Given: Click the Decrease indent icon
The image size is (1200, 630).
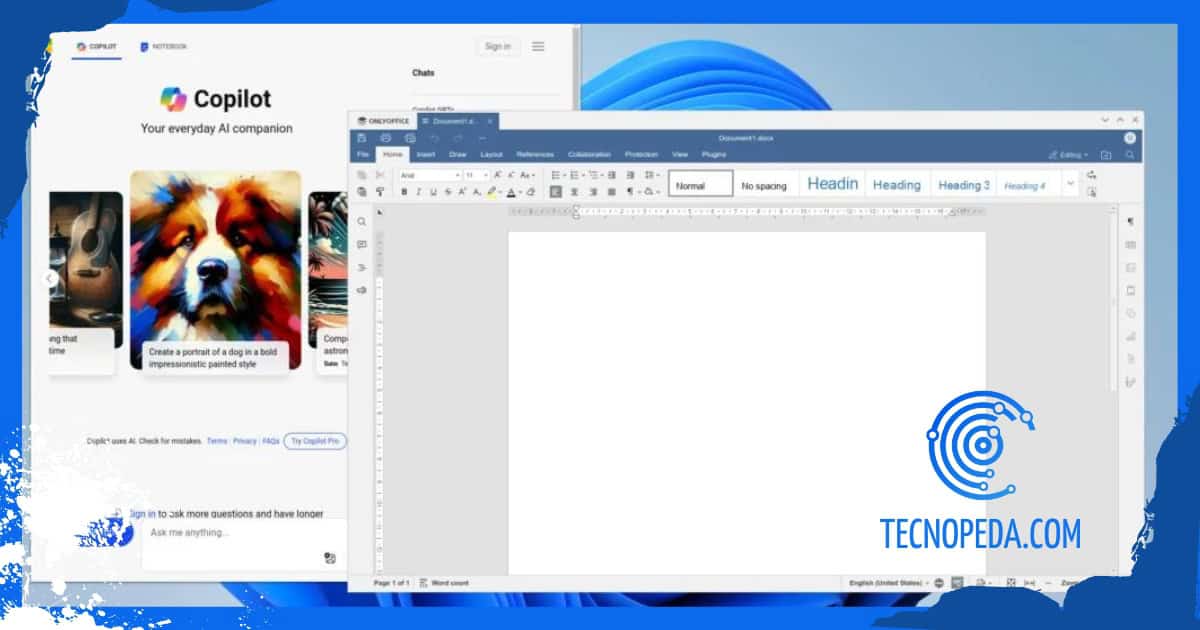Looking at the screenshot, I should pyautogui.click(x=612, y=175).
